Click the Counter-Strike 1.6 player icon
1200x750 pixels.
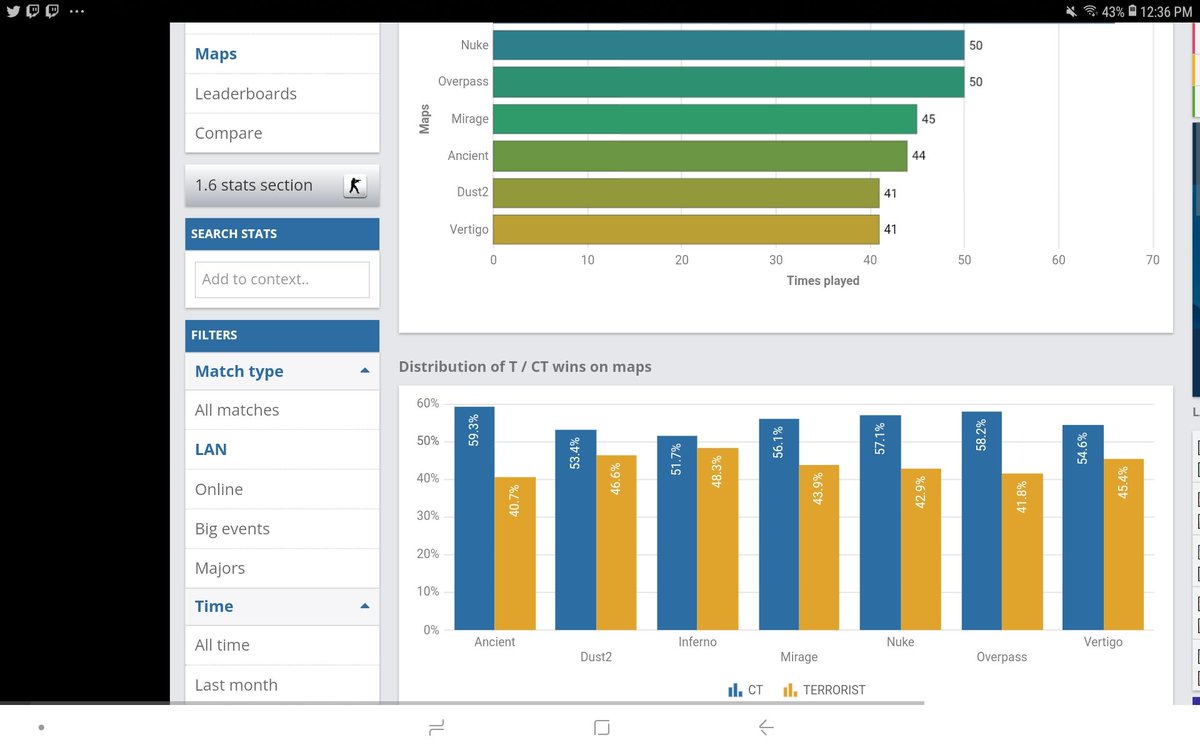coord(355,186)
